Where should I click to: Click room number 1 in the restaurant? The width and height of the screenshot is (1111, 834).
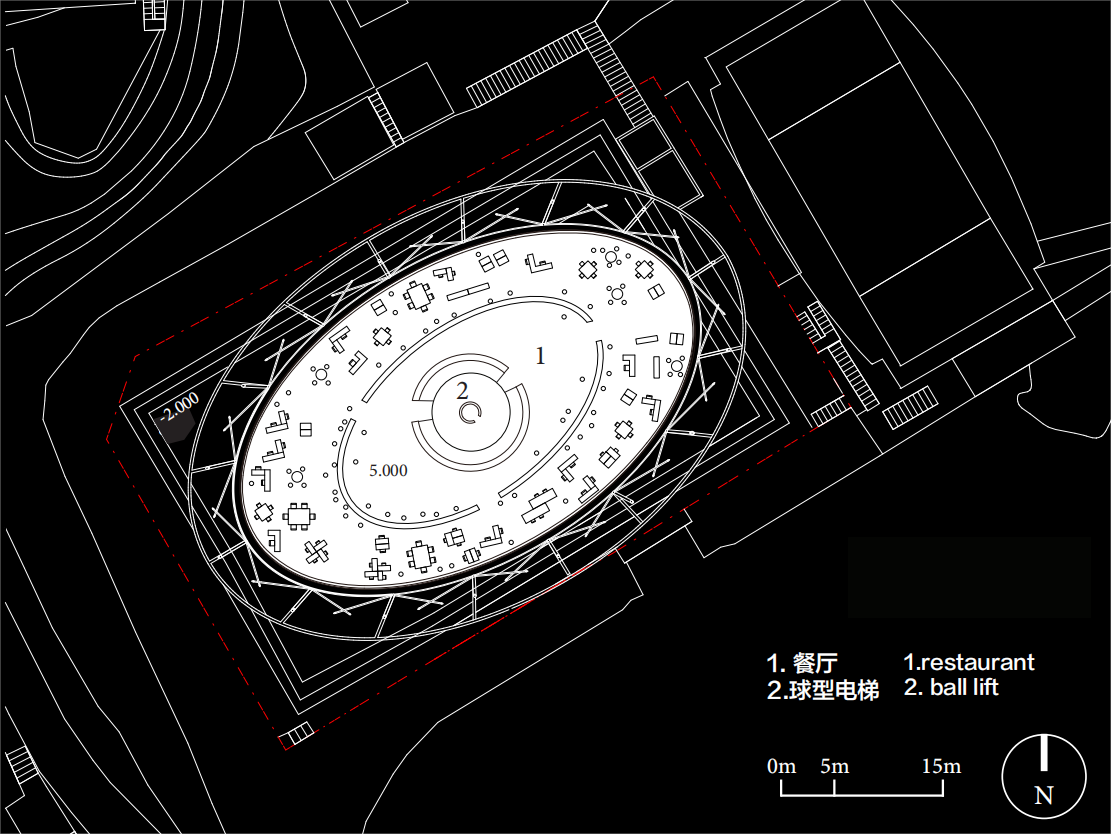pyautogui.click(x=541, y=356)
